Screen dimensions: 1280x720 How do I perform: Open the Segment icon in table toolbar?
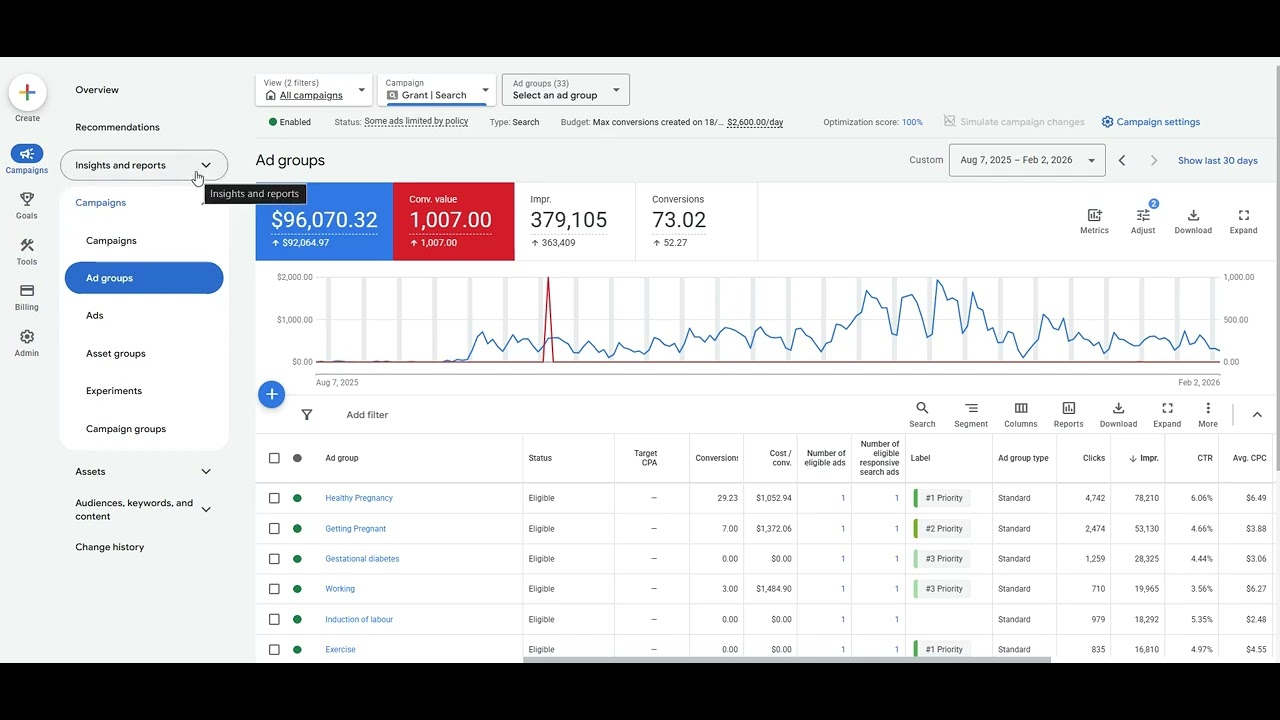click(971, 408)
